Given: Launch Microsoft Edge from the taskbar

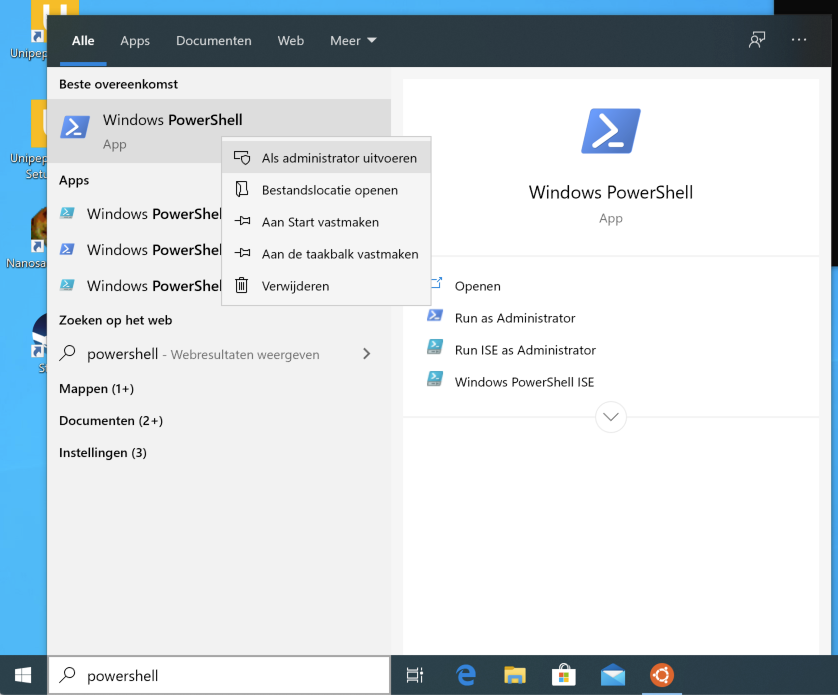Looking at the screenshot, I should point(466,677).
